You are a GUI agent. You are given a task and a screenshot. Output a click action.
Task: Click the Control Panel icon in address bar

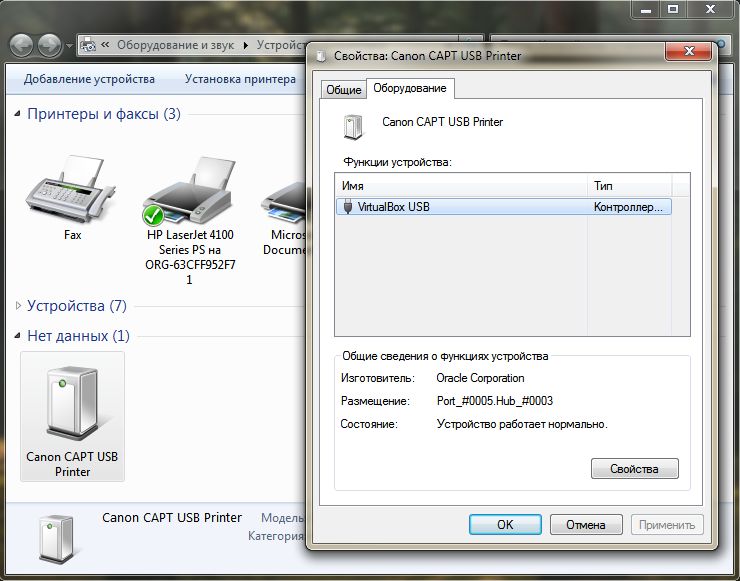pos(88,45)
